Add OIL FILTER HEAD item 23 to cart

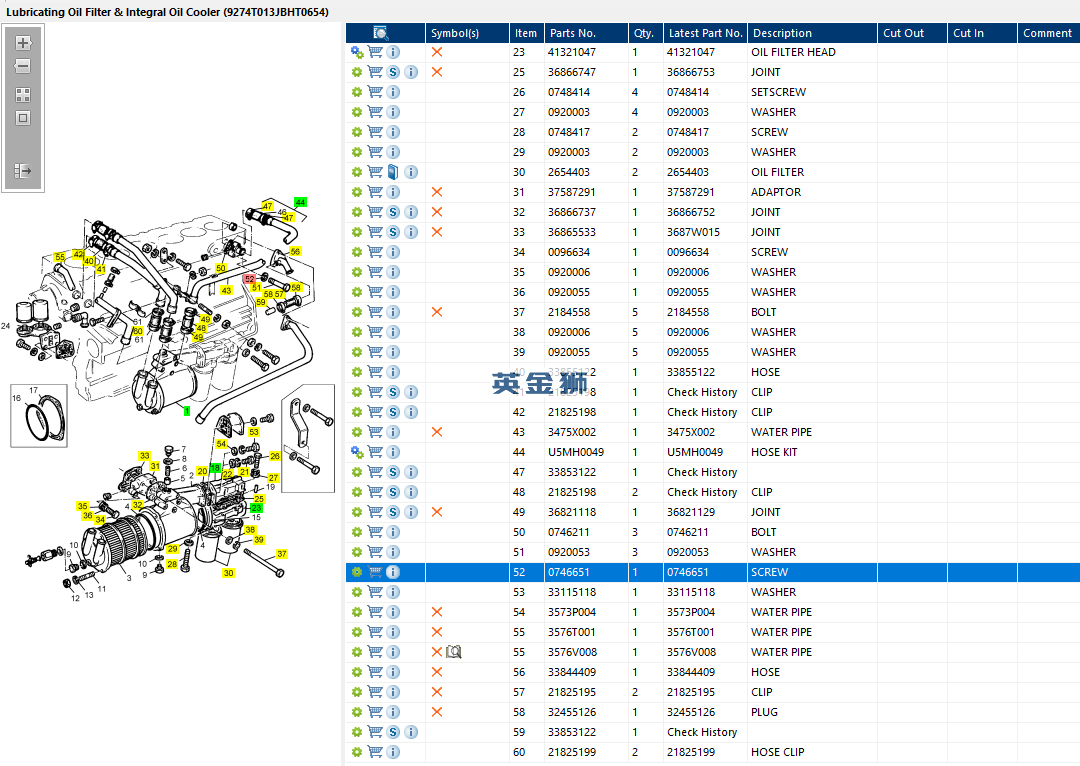click(x=375, y=52)
